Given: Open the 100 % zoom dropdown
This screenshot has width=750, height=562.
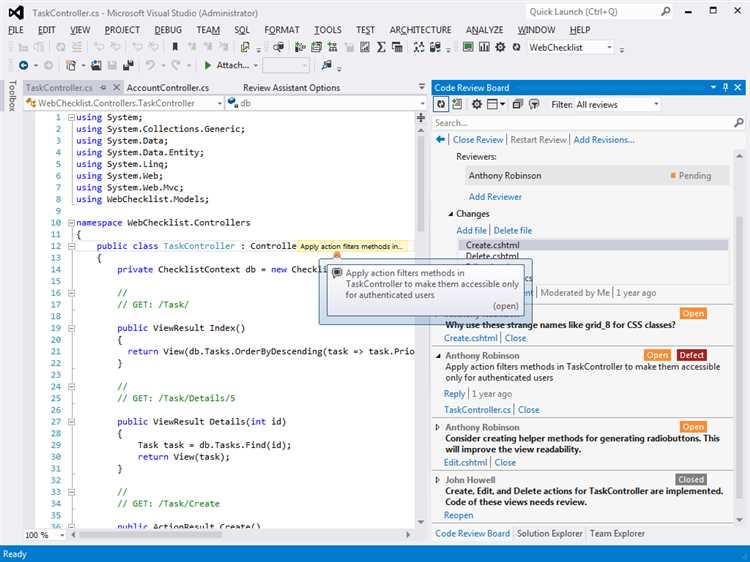Looking at the screenshot, I should click(x=62, y=535).
